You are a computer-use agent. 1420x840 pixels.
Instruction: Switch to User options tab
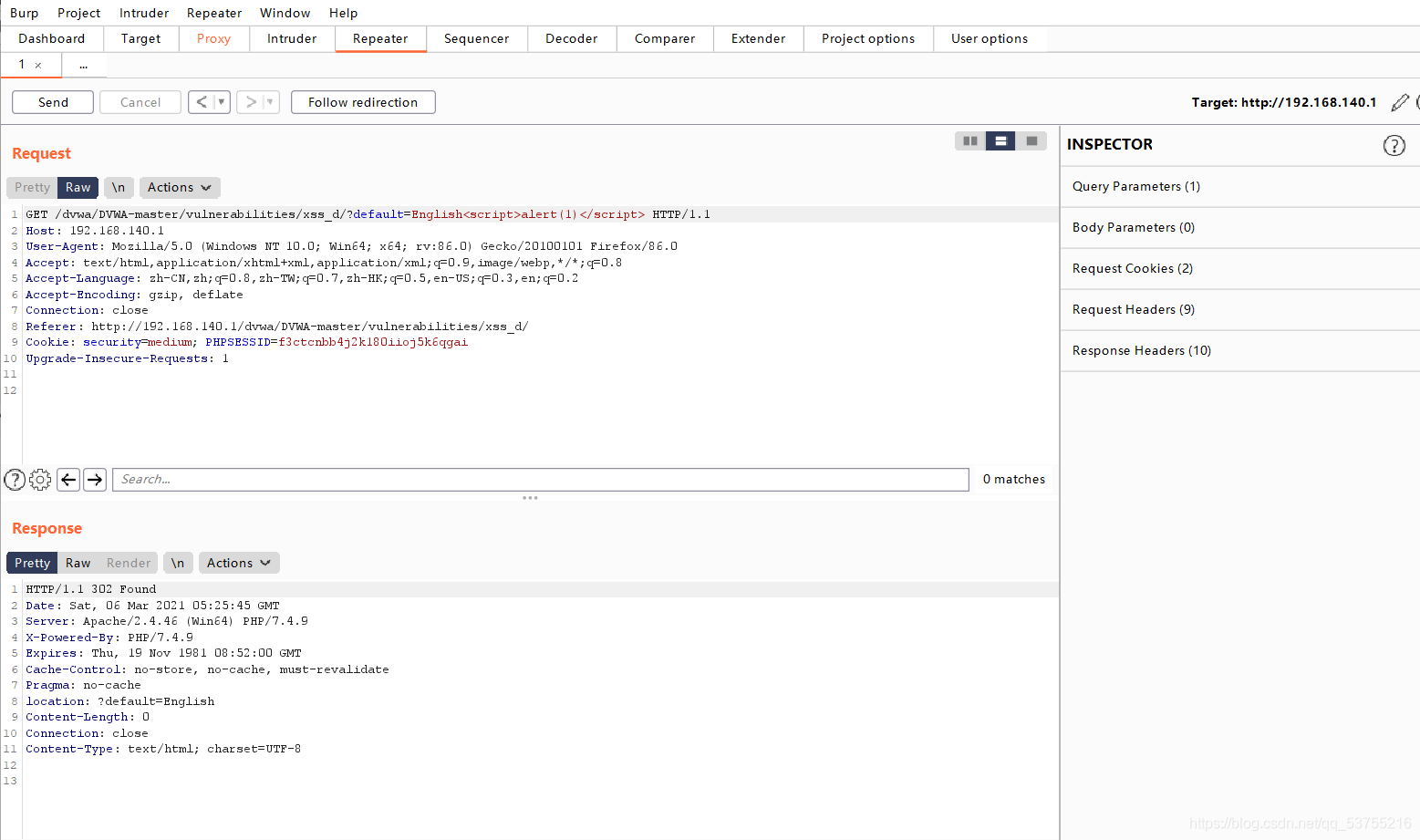(990, 38)
